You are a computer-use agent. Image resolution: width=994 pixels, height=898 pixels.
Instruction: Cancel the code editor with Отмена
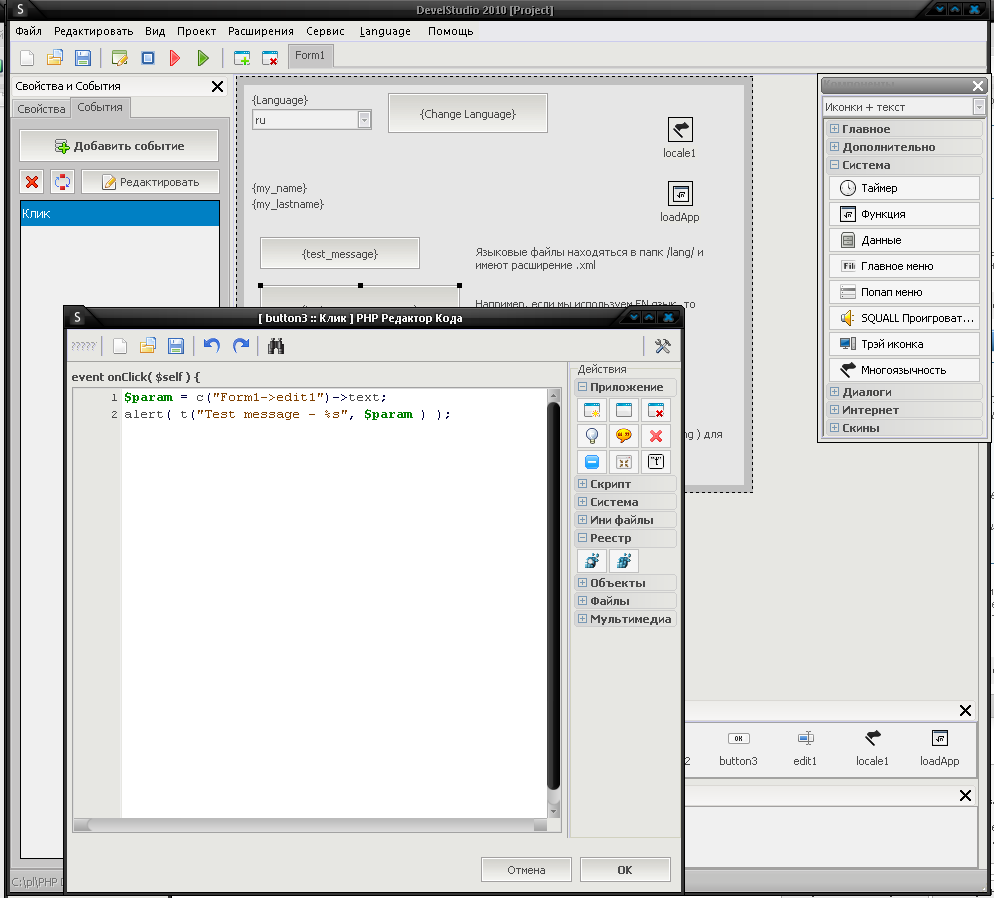[x=526, y=870]
